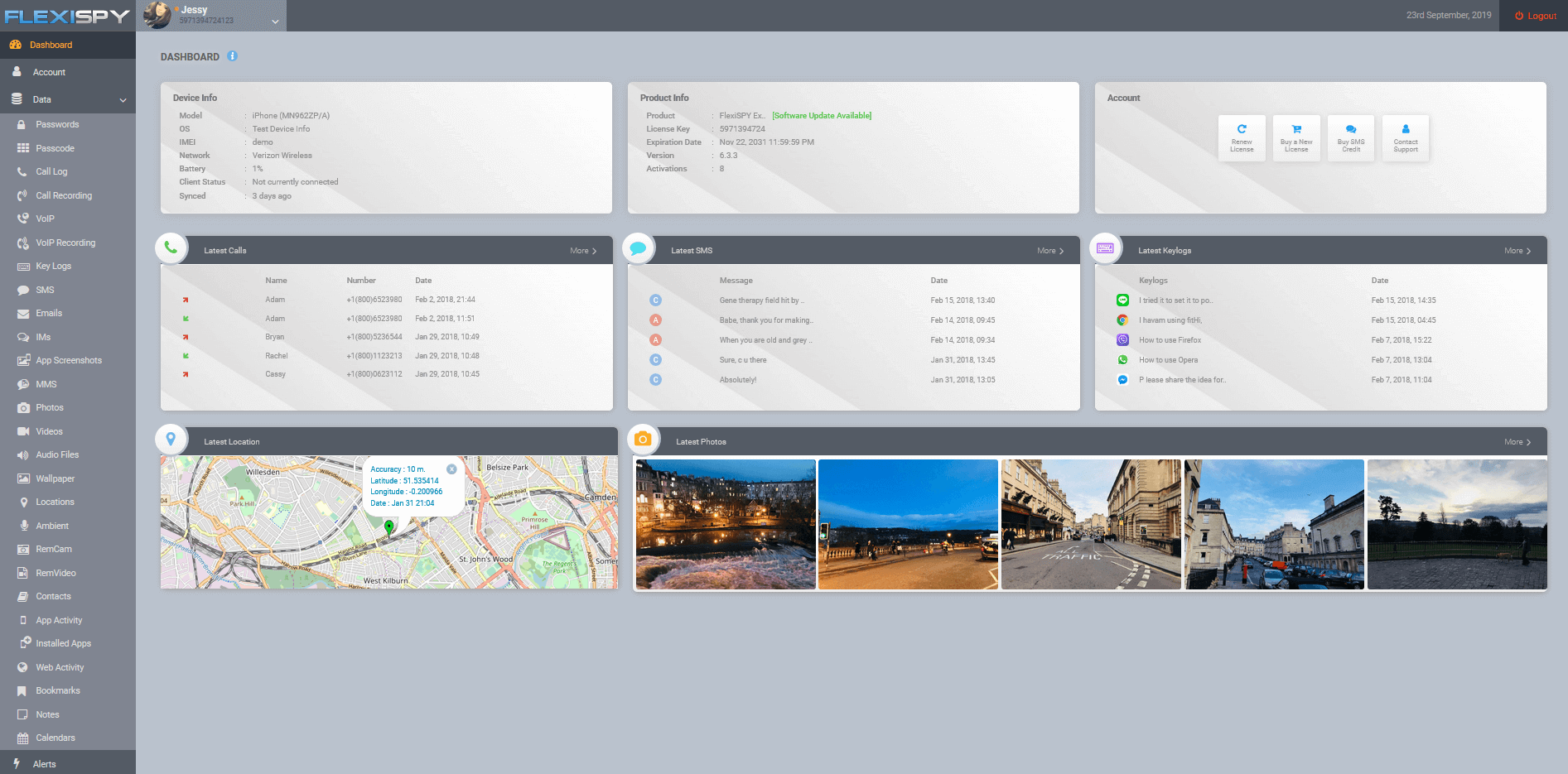This screenshot has width=1568, height=774.
Task: Open Buy SMS Credit option
Action: click(1350, 137)
